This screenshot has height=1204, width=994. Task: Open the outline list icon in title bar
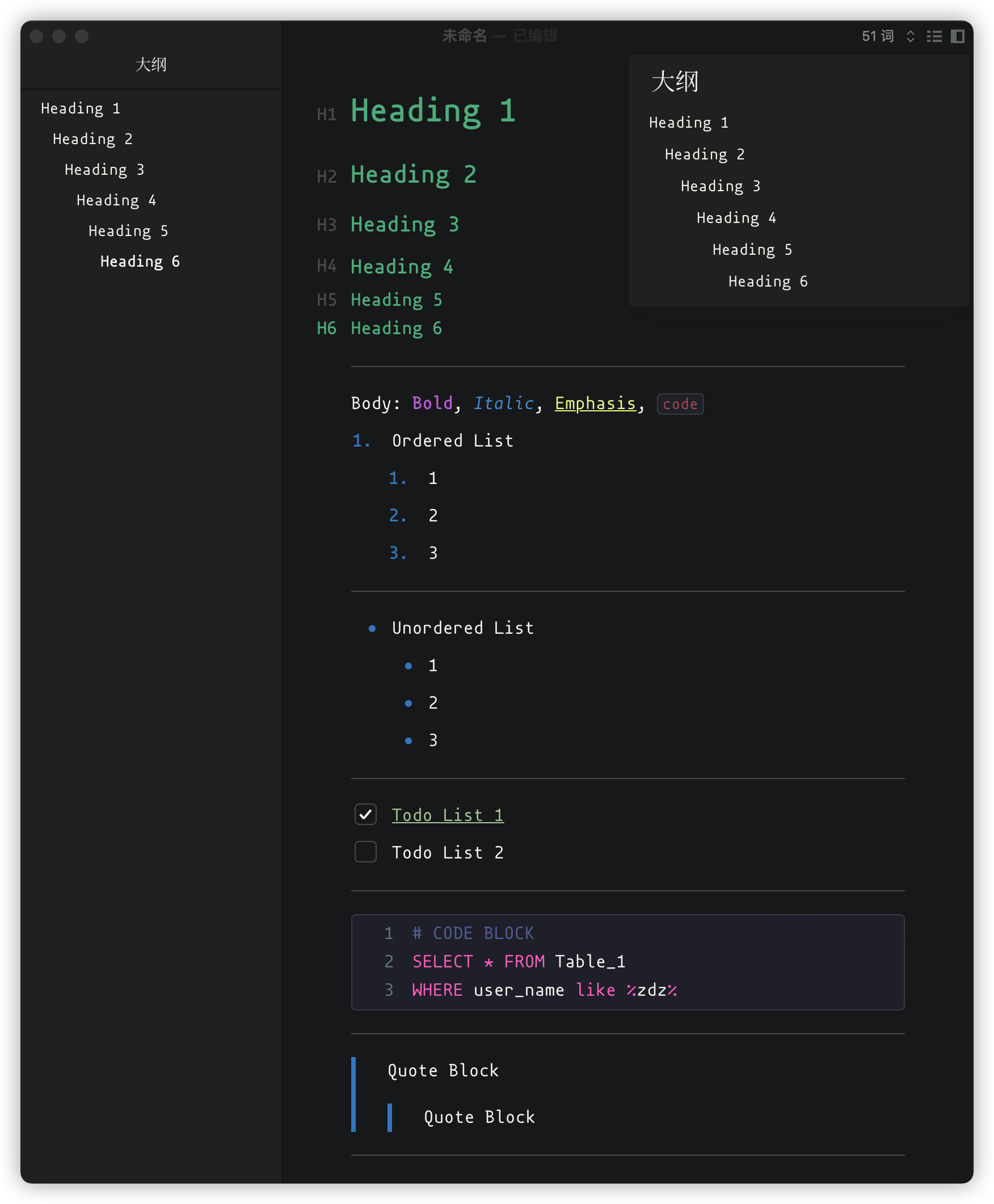934,37
